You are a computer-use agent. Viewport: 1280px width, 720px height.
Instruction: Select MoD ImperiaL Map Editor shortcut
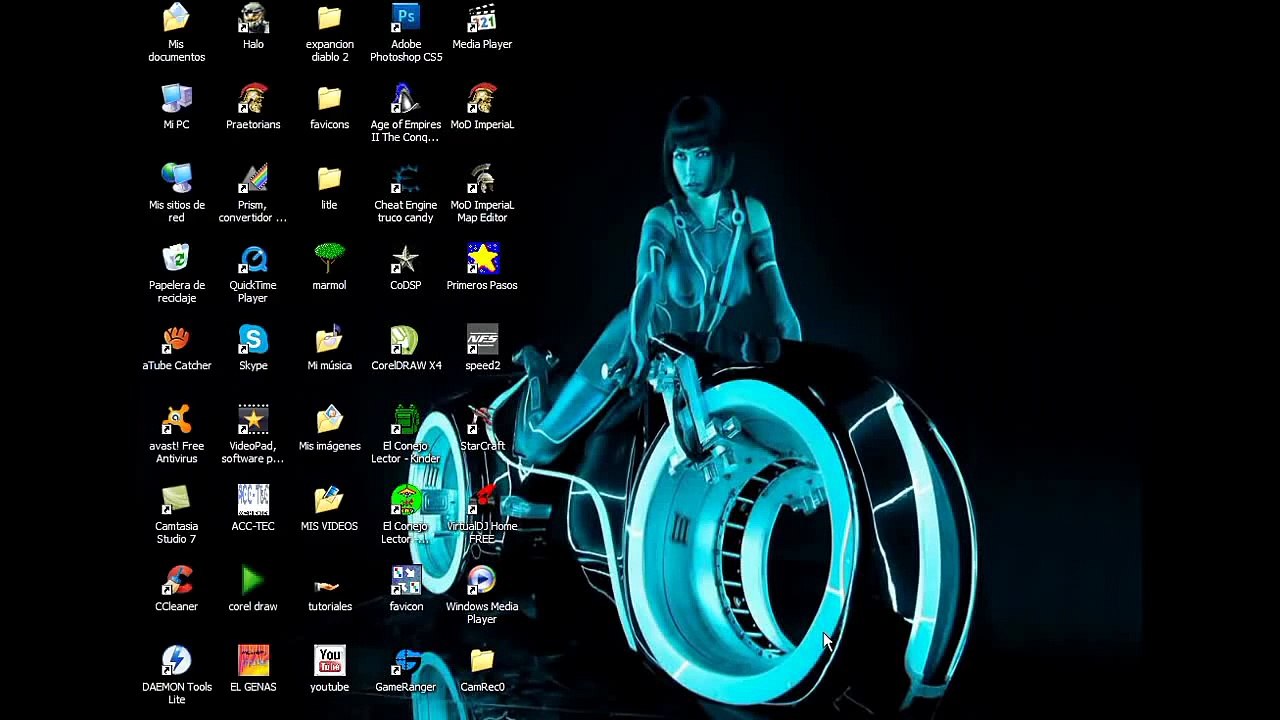[x=482, y=178]
